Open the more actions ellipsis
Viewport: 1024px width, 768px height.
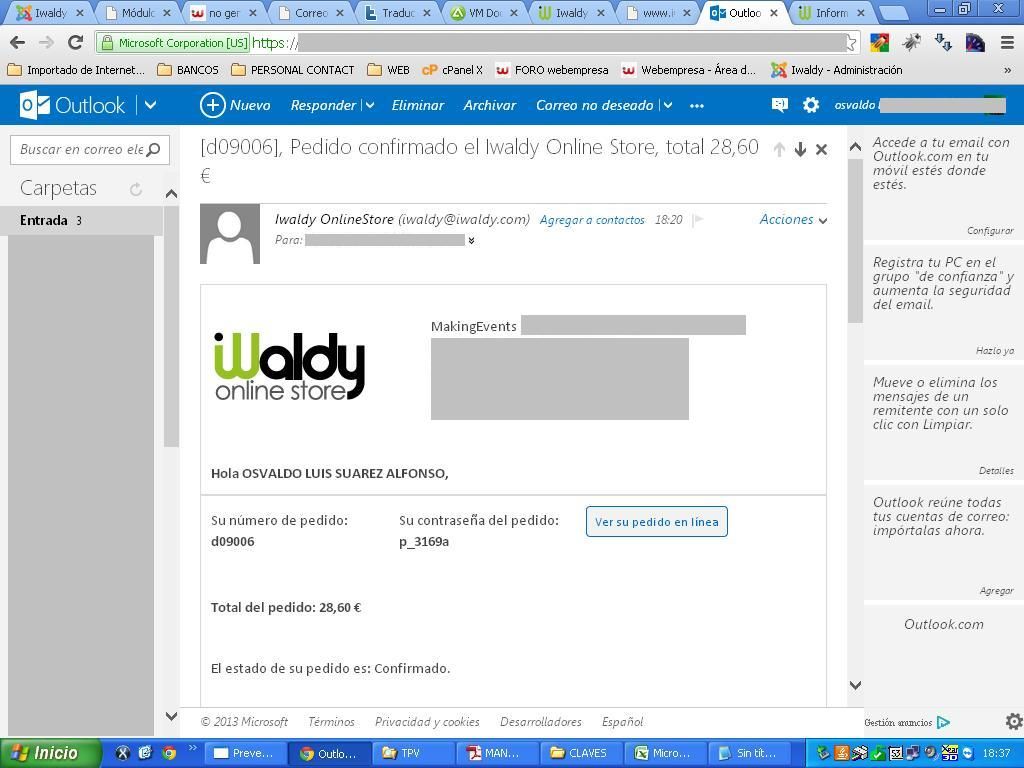697,106
